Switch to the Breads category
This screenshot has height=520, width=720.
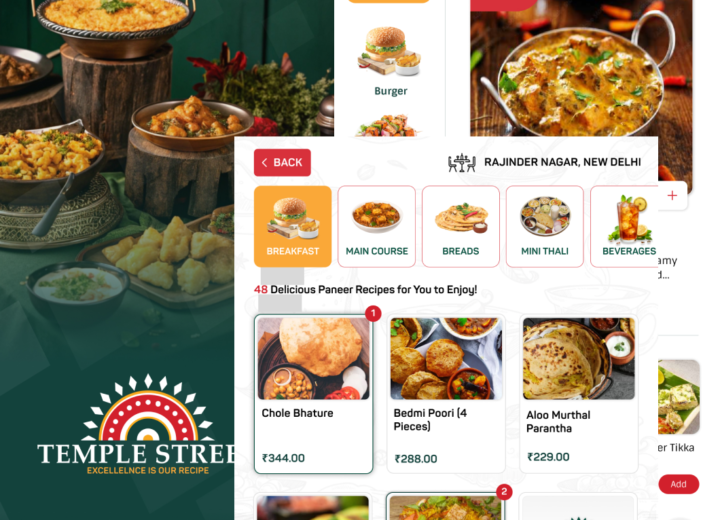461,226
